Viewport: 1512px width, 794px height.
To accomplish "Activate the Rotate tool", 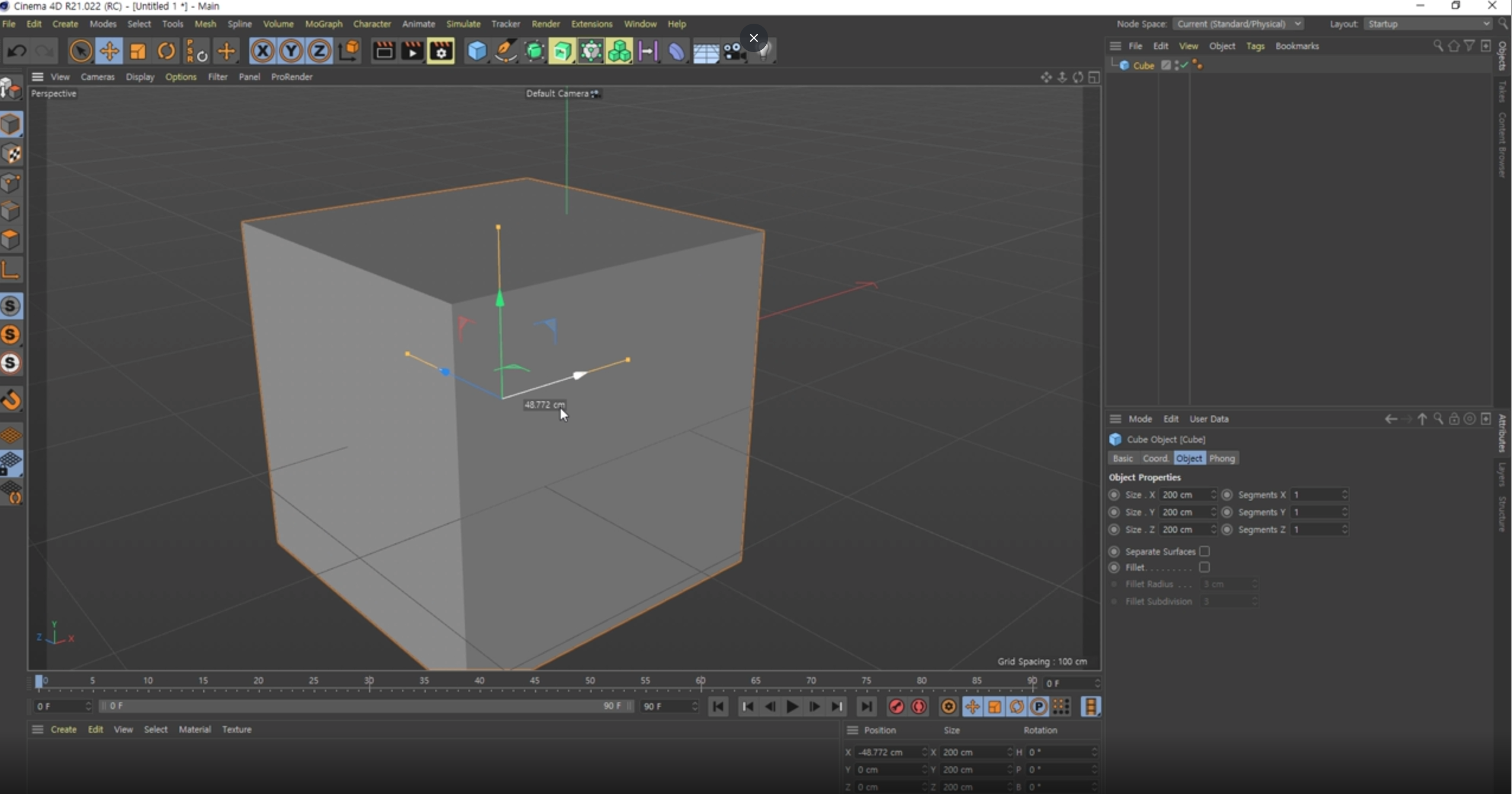I will pos(166,52).
